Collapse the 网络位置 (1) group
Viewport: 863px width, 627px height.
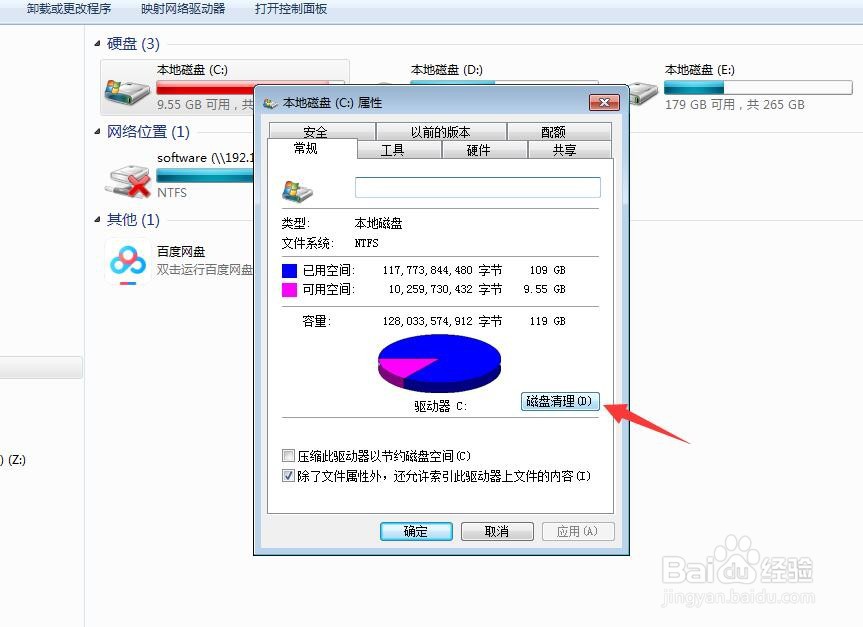97,132
